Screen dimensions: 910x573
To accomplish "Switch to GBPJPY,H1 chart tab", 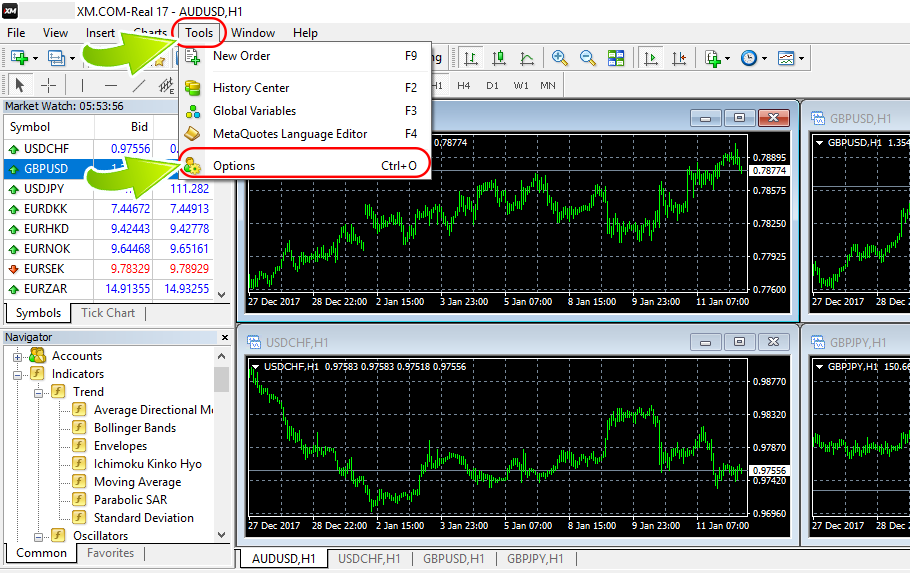I will 535,558.
